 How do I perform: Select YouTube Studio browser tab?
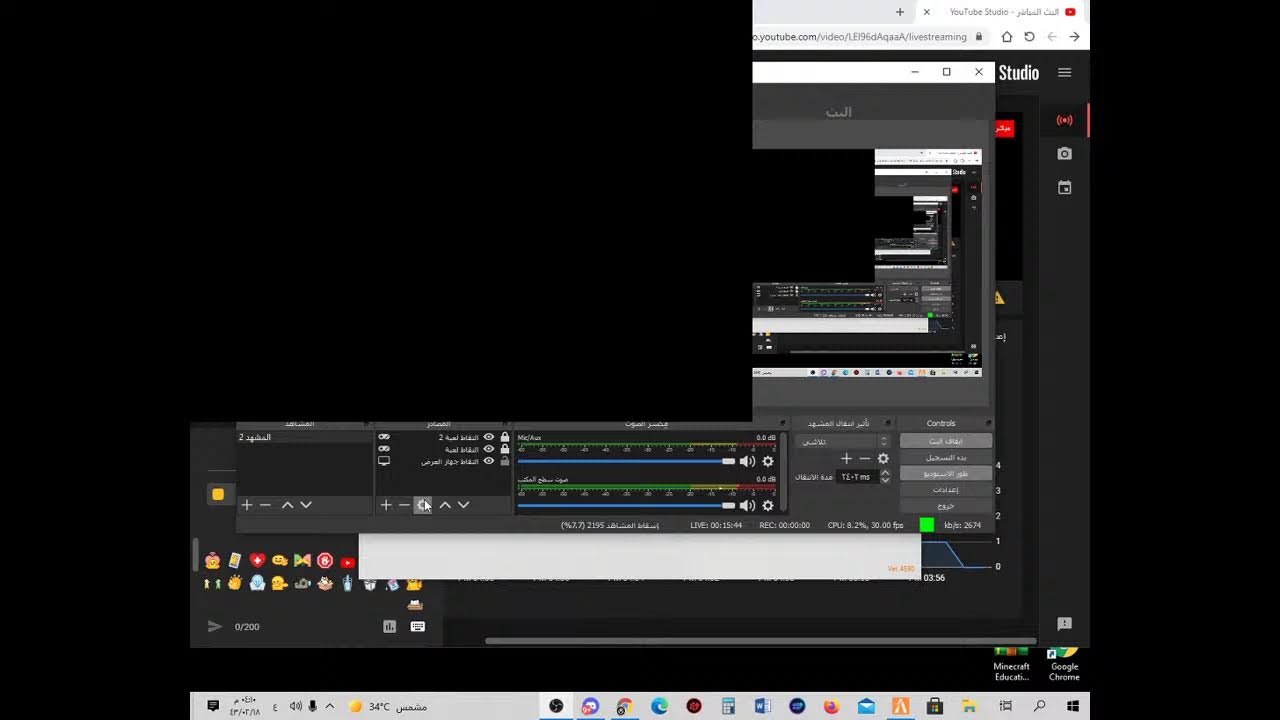point(1001,12)
